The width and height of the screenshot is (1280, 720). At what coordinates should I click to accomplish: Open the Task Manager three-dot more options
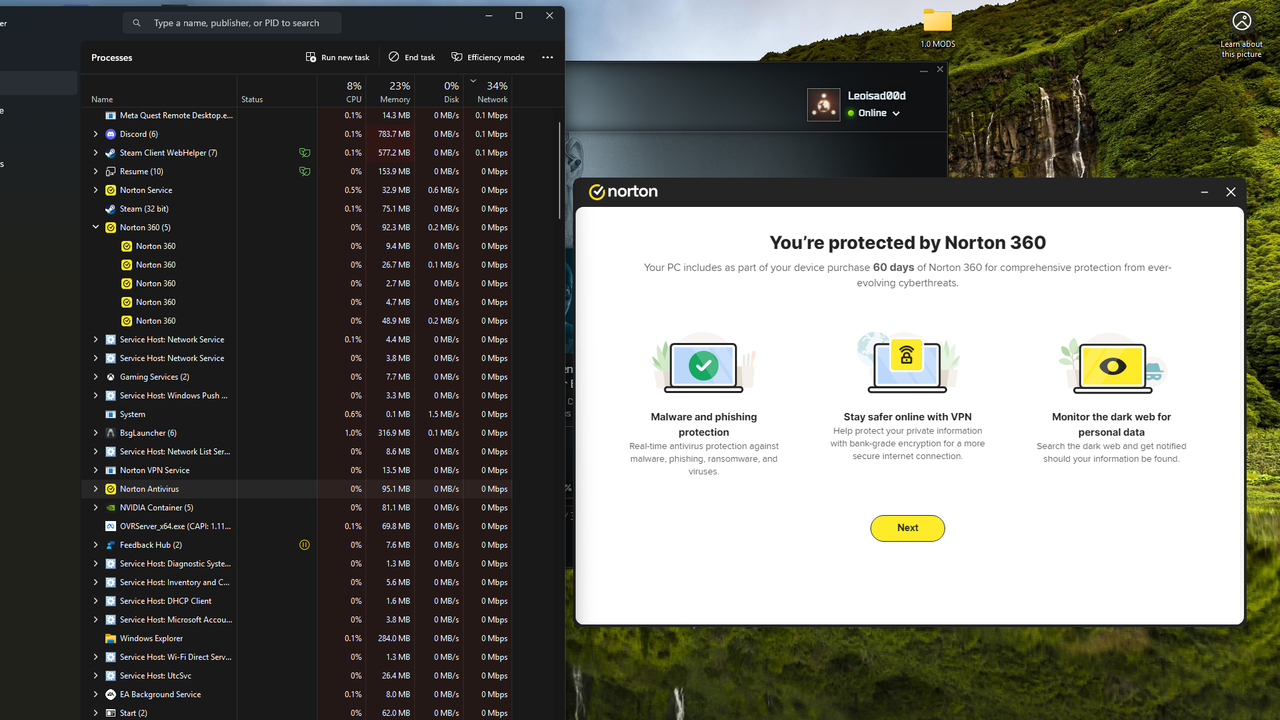pyautogui.click(x=547, y=57)
